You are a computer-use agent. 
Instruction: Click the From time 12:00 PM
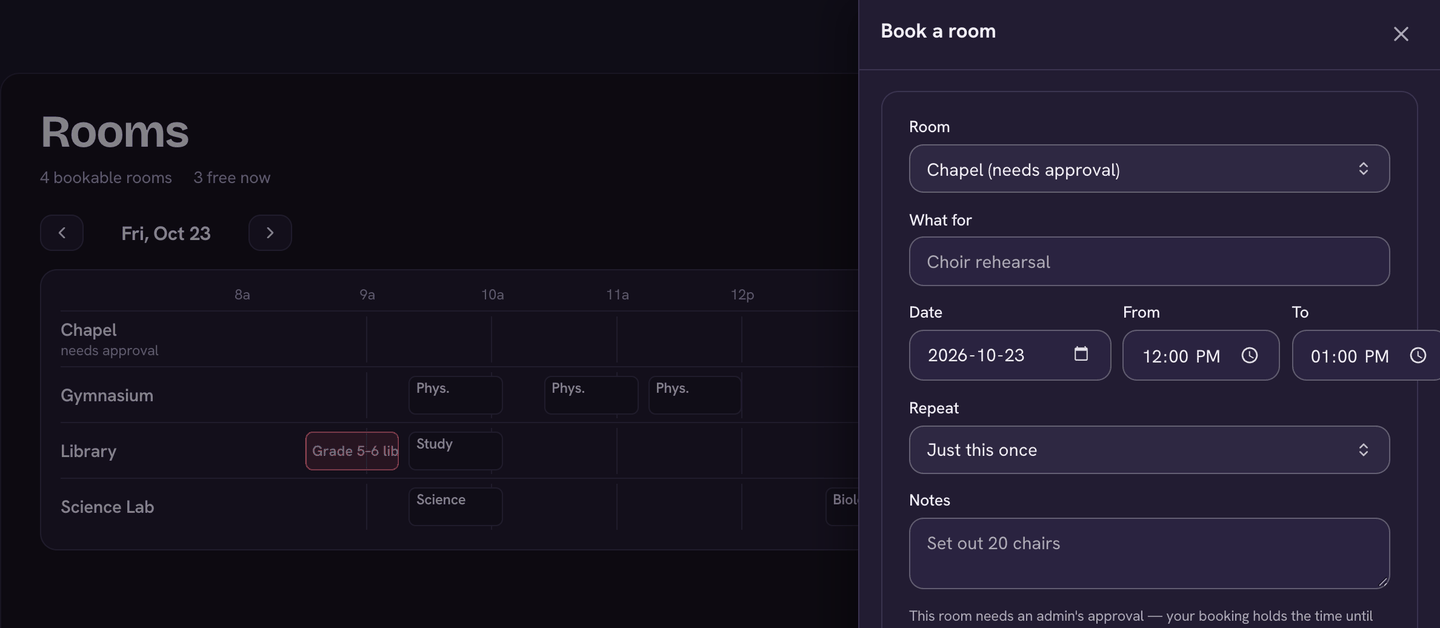tap(1181, 356)
